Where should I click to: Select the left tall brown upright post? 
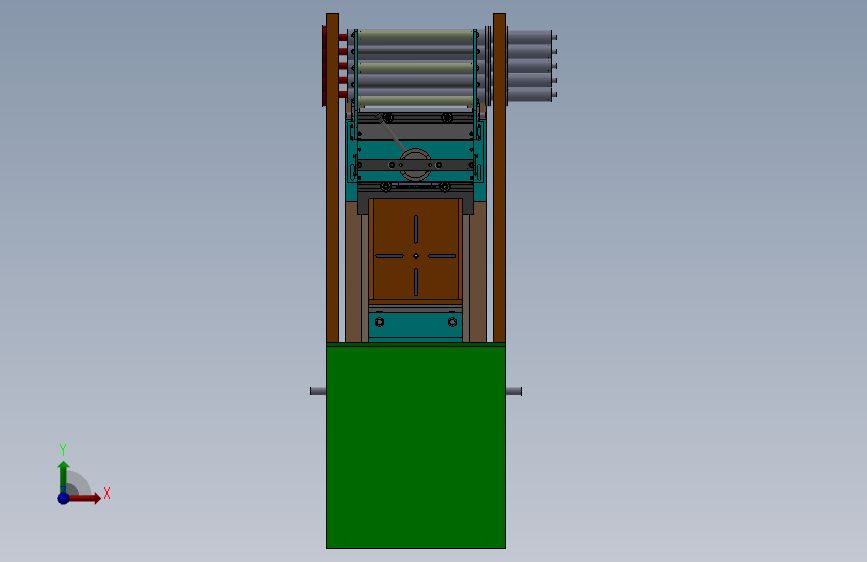tap(332, 178)
